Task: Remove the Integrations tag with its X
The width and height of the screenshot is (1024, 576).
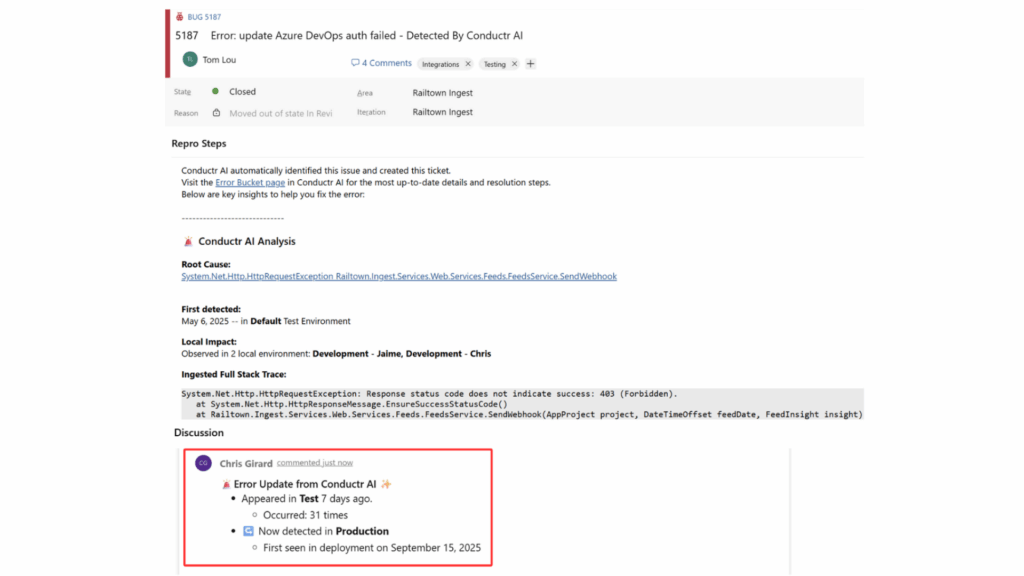Action: coord(468,64)
